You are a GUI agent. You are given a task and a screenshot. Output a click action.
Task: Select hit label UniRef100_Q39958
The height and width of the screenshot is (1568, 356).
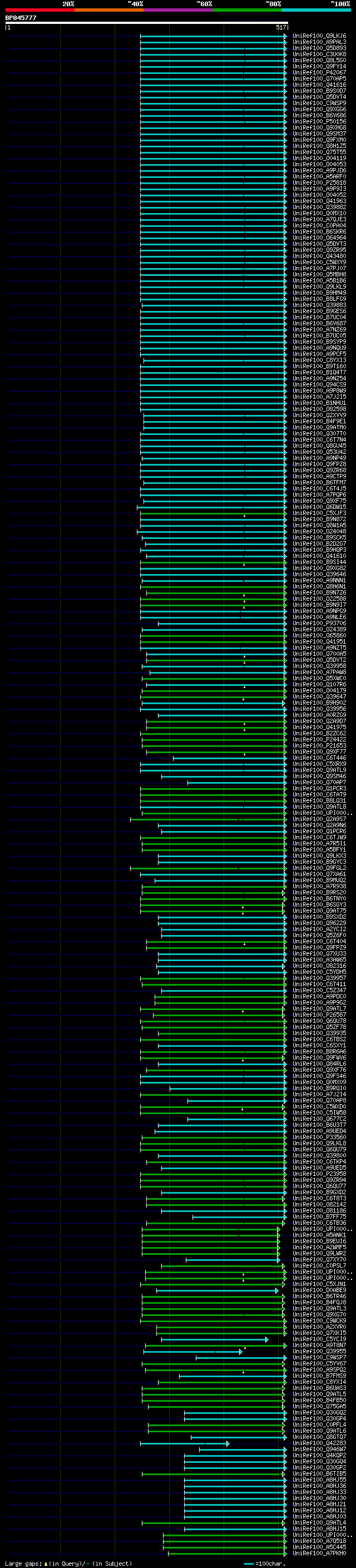(319, 666)
